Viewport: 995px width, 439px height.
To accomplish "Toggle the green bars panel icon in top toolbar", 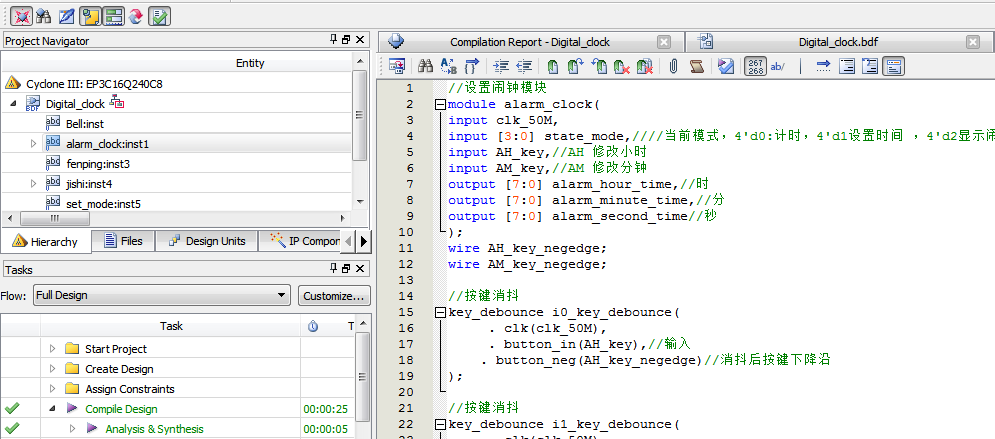I will click(x=113, y=16).
